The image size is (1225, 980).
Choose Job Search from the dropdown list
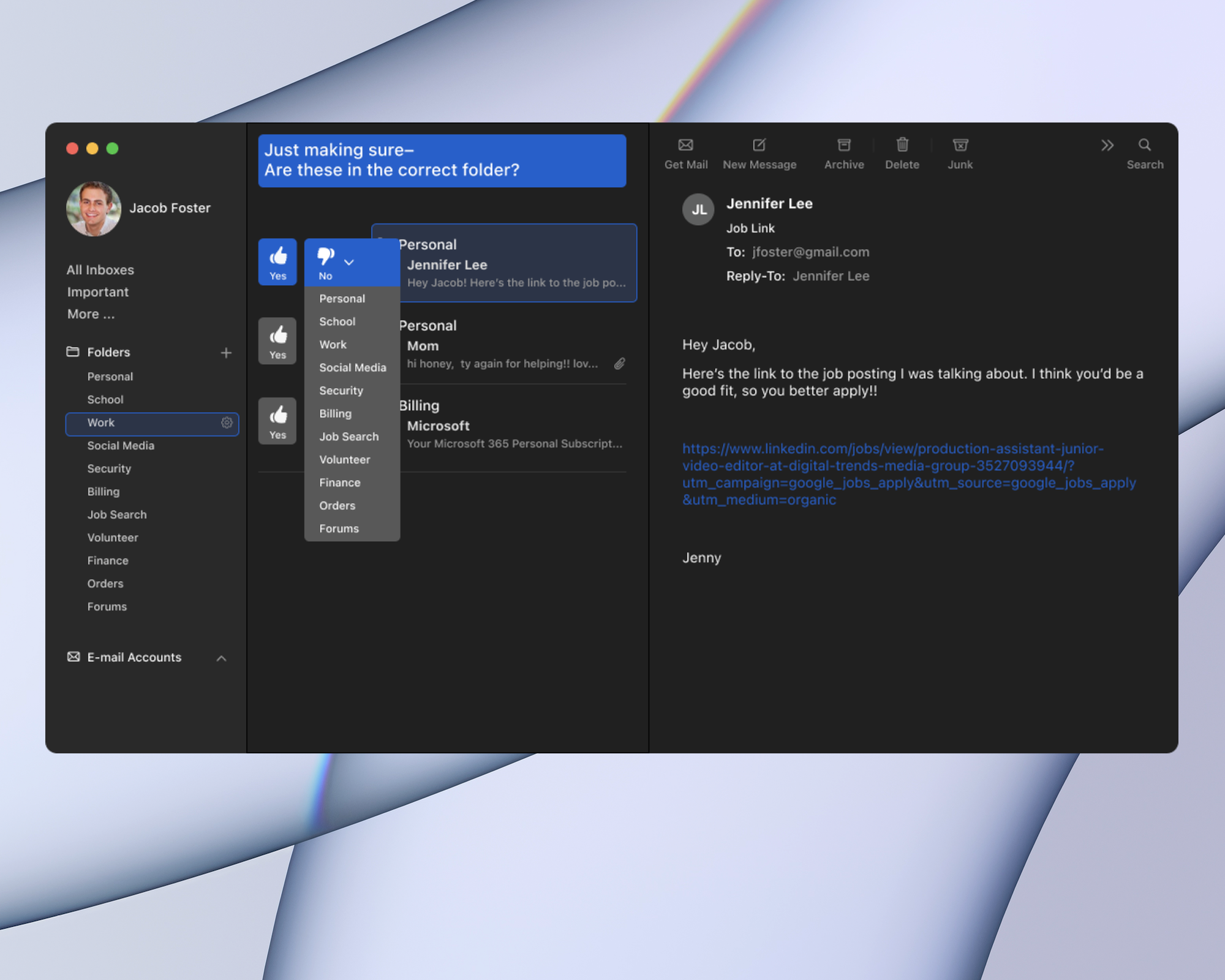coord(349,437)
